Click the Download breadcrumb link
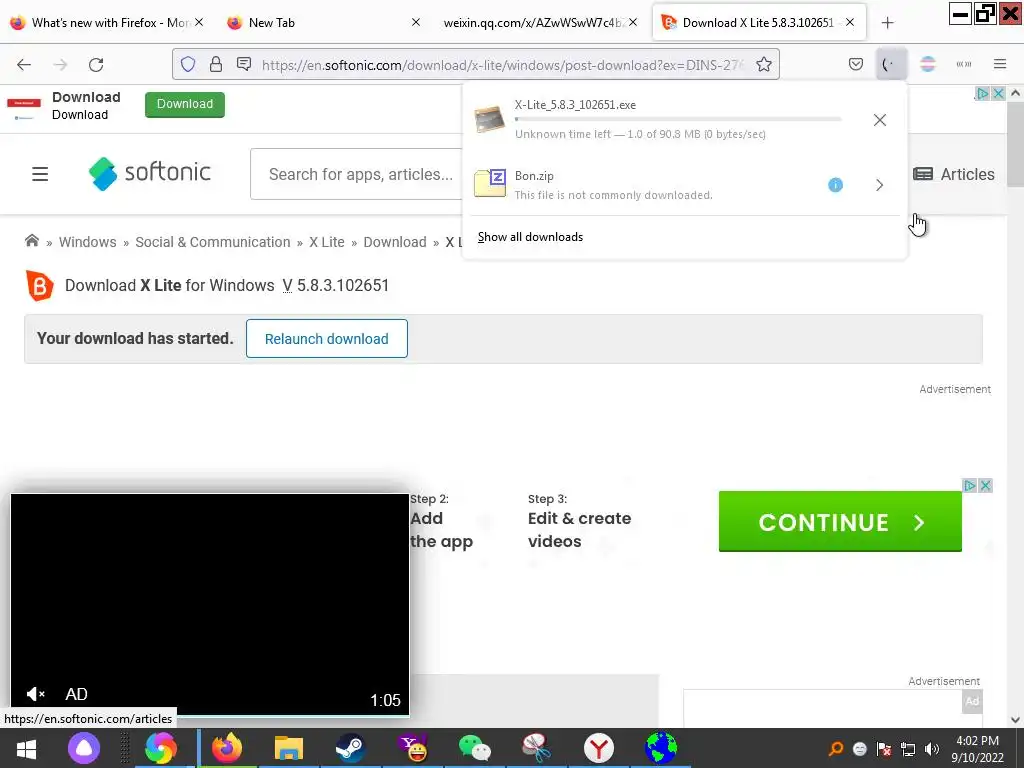This screenshot has width=1024, height=768. 394,242
